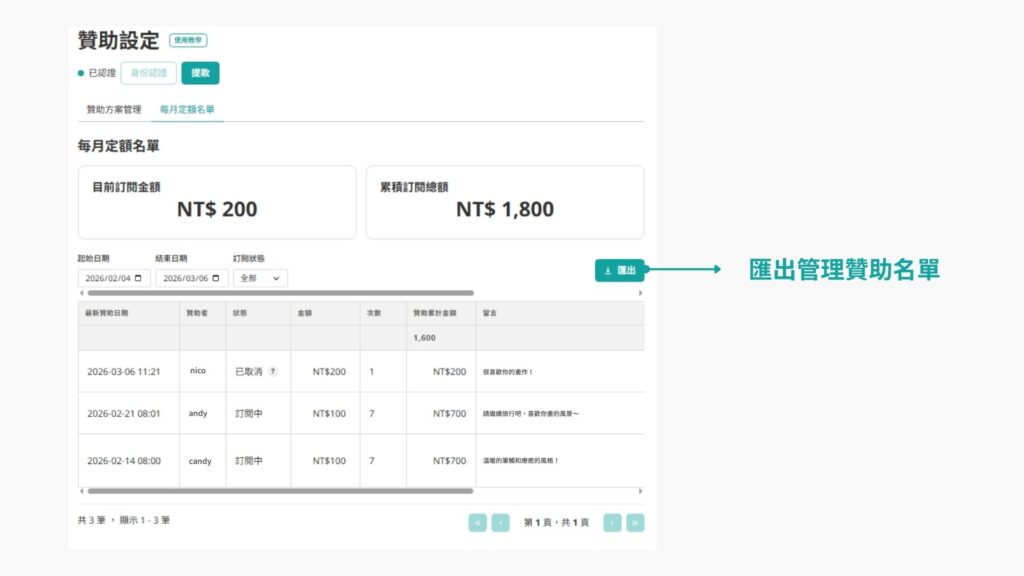The image size is (1024, 576).
Task: Expand the 訂閱狀態 dropdown showing 全部
Action: (260, 279)
